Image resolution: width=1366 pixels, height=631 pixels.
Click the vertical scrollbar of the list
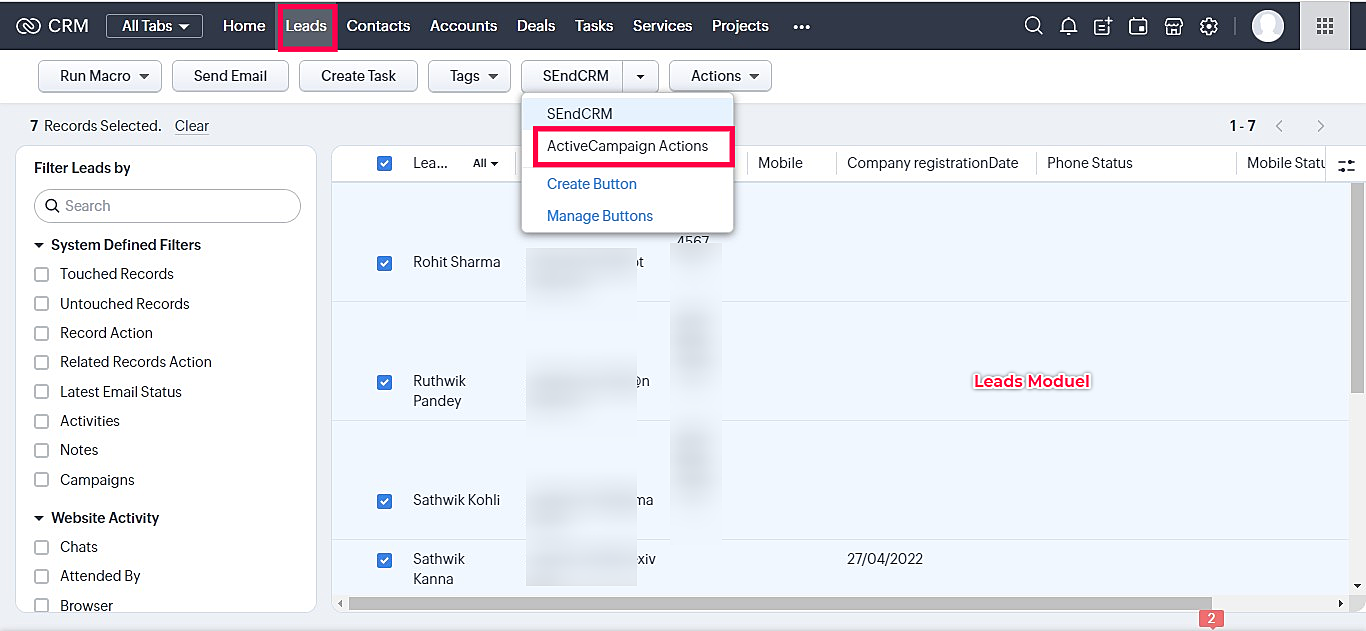[x=1357, y=290]
